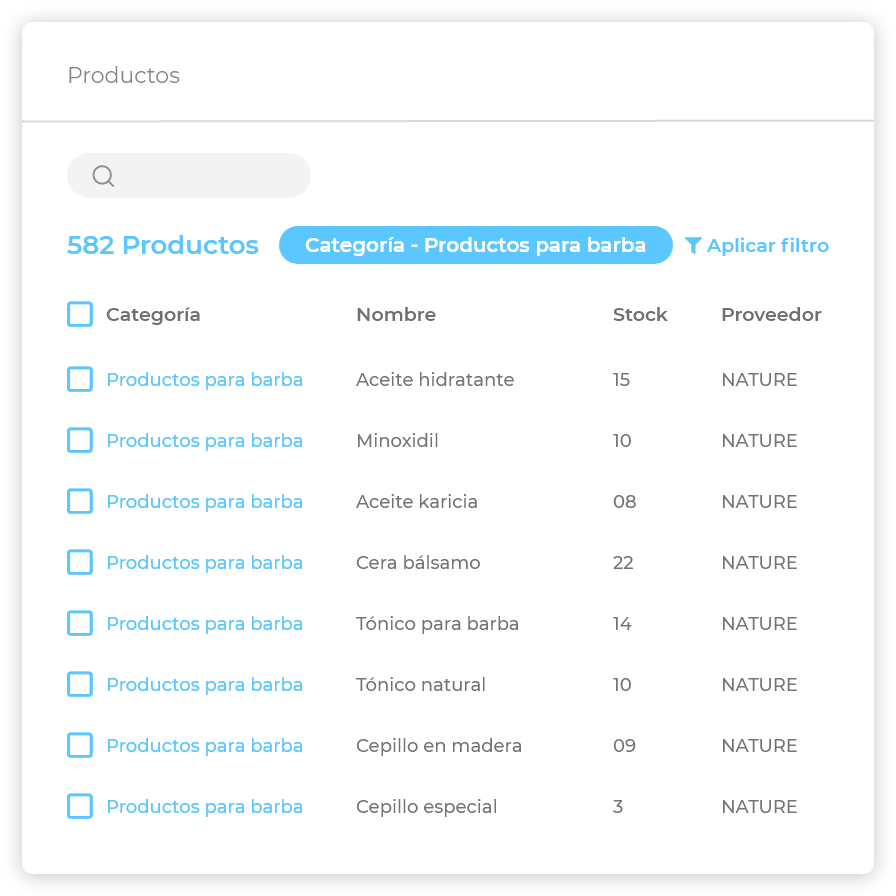Open the category link for Minoxidil row
This screenshot has width=896, height=896.
pos(204,440)
